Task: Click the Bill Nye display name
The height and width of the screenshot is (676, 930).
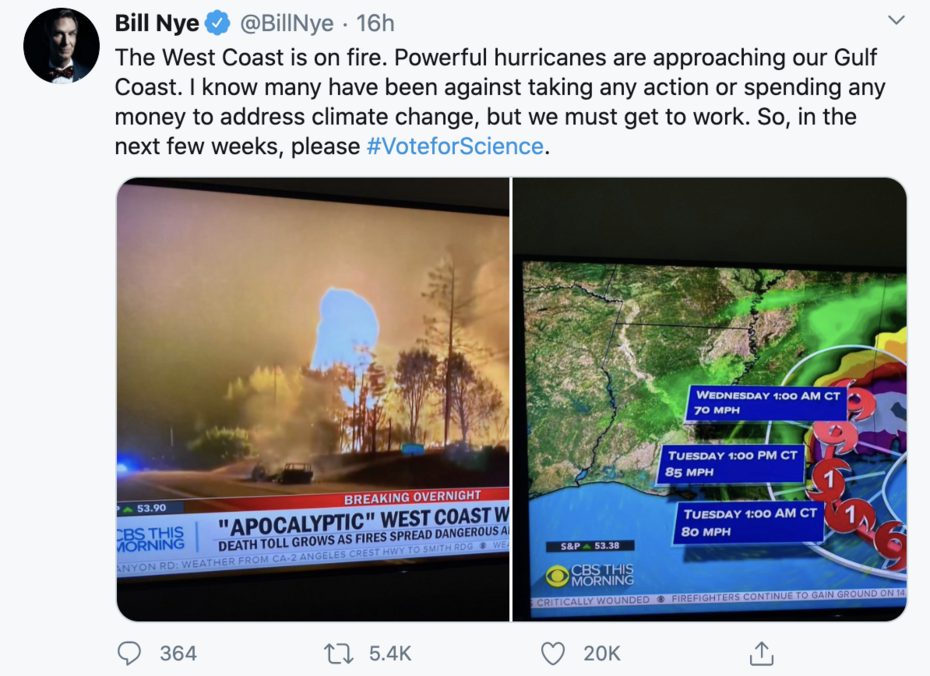Action: coord(157,22)
